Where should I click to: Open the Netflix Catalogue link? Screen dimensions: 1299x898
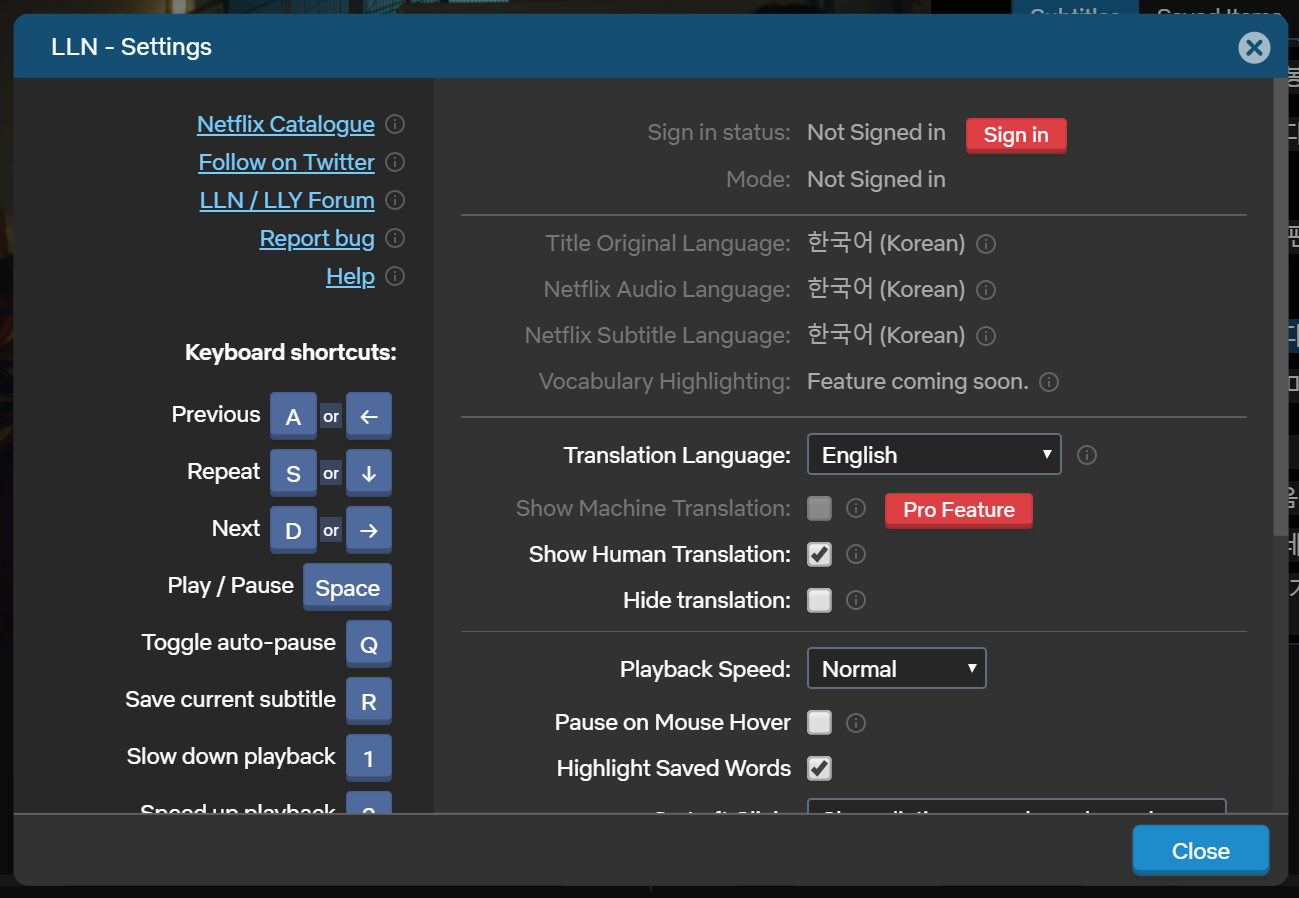click(286, 125)
